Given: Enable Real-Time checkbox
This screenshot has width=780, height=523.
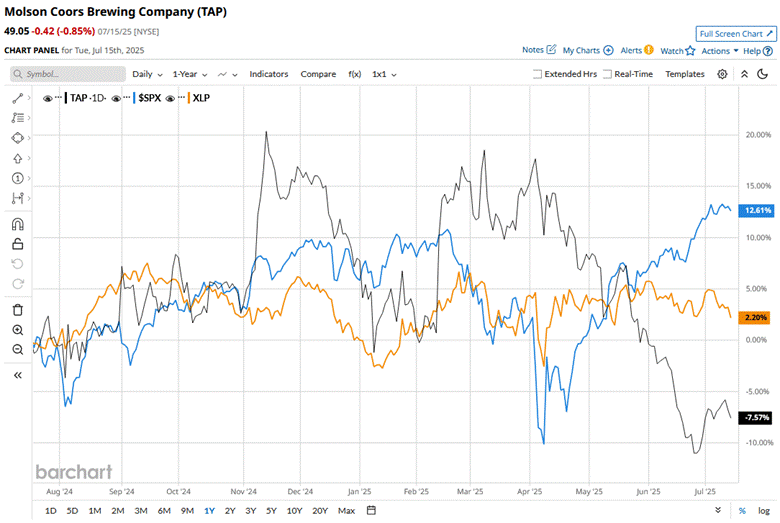Looking at the screenshot, I should point(607,74).
